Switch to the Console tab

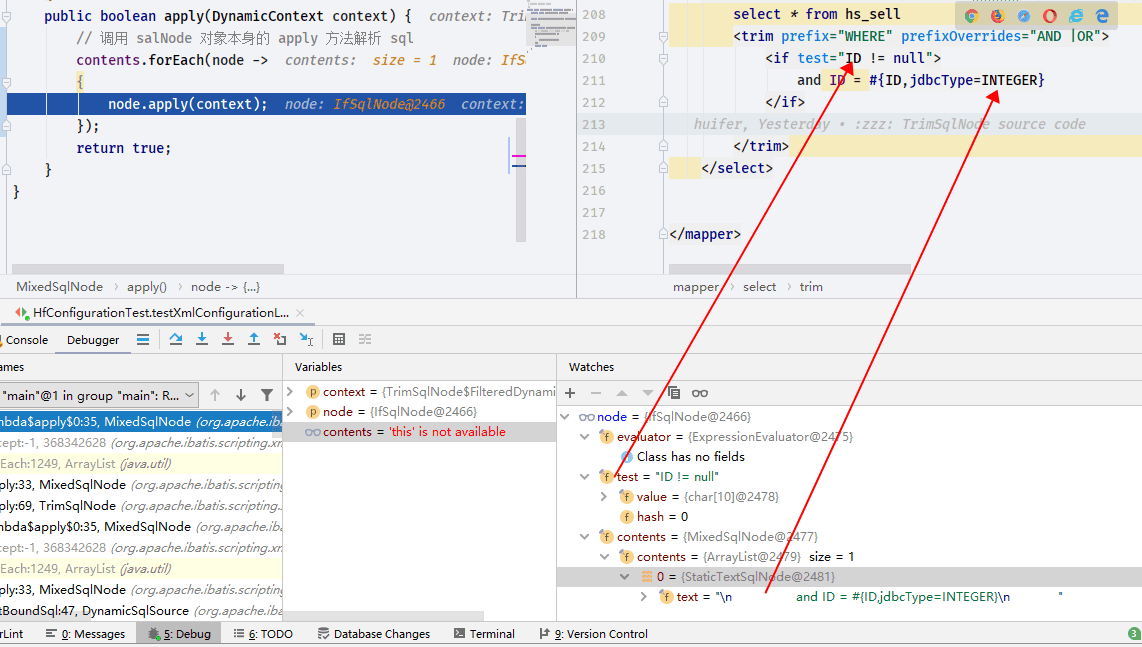26,340
